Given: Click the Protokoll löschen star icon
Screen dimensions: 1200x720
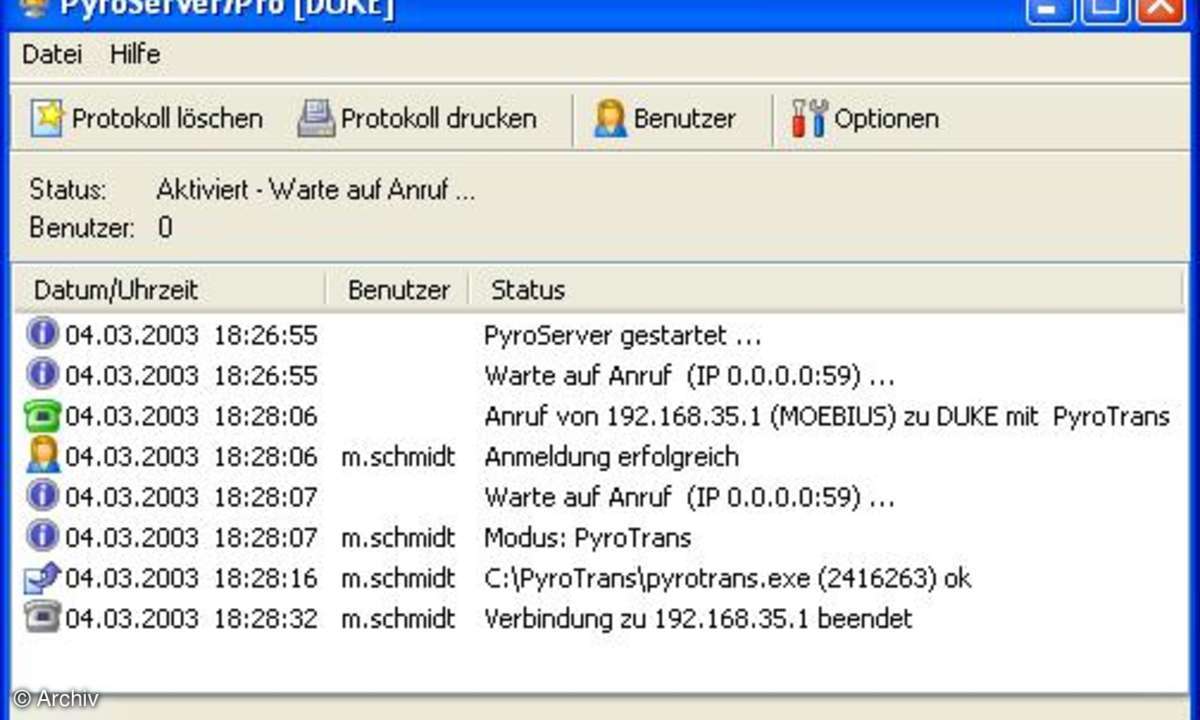Looking at the screenshot, I should click(x=47, y=118).
